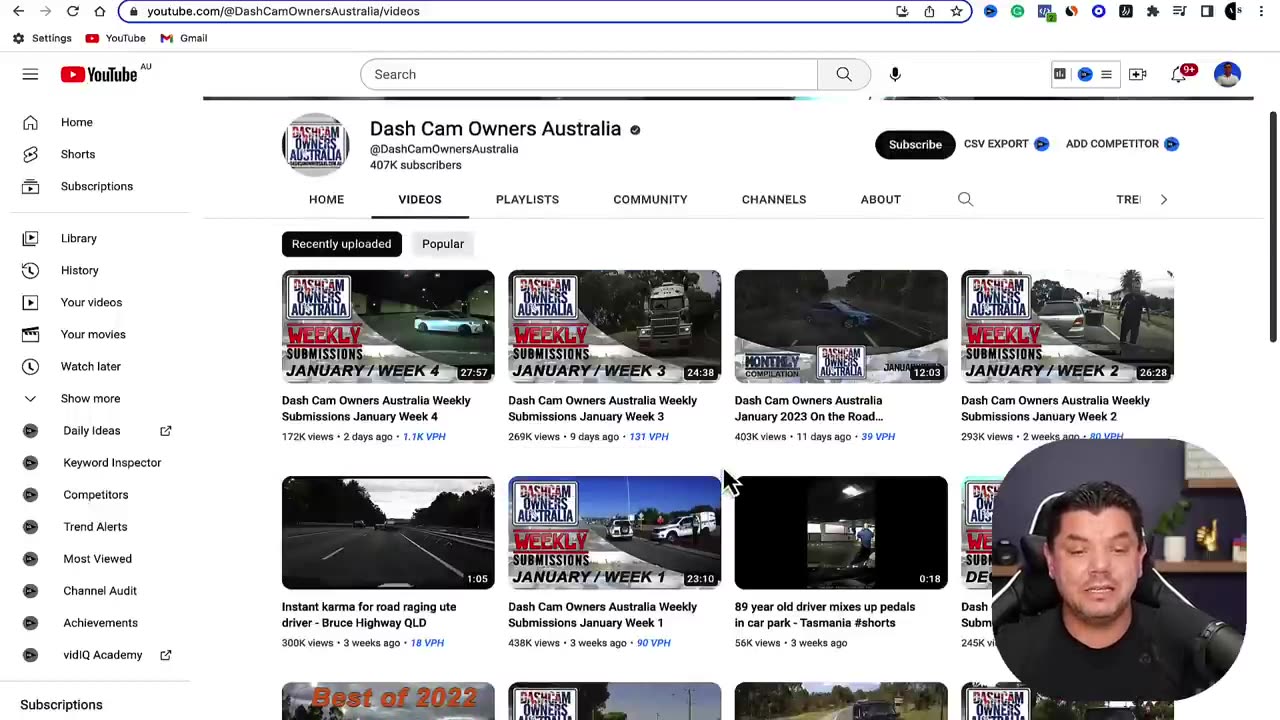Switch to the PLAYLISTS tab
Screen dimensions: 1280x720
click(x=527, y=199)
